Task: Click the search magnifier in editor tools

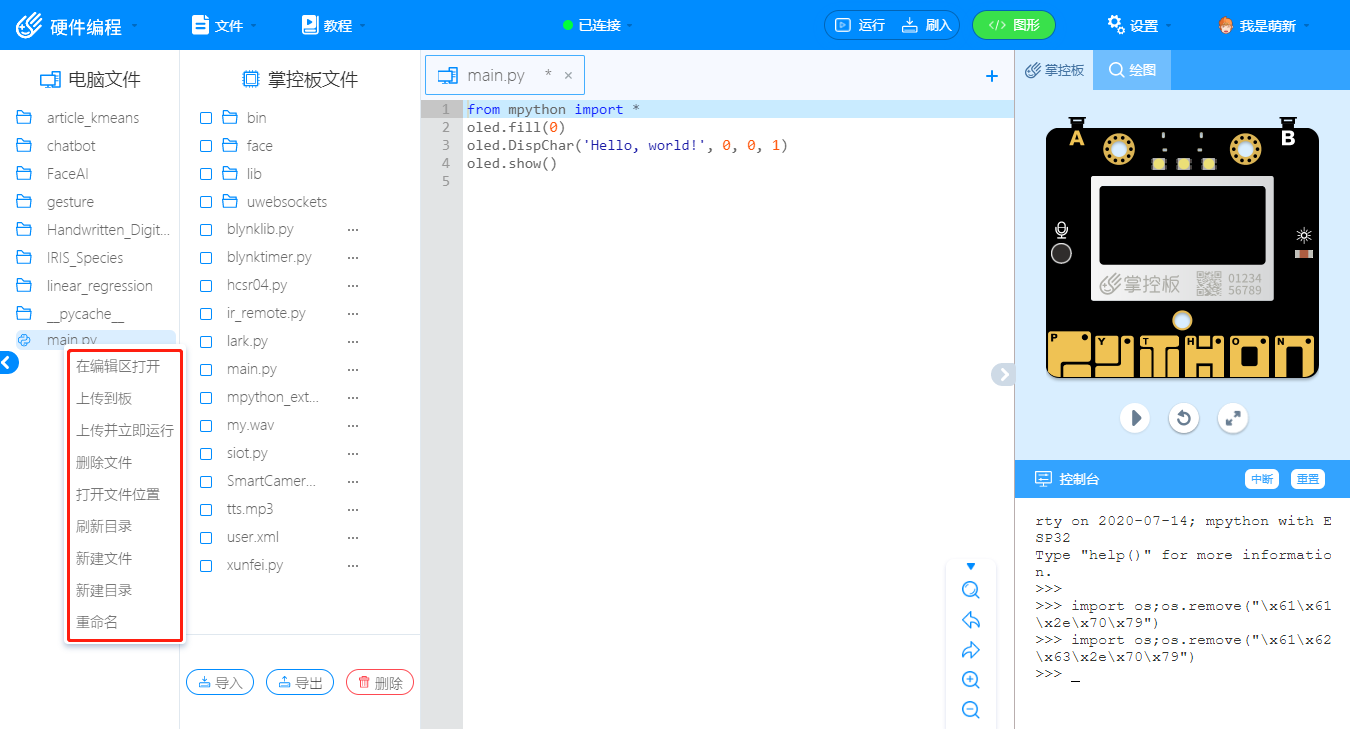Action: tap(970, 590)
